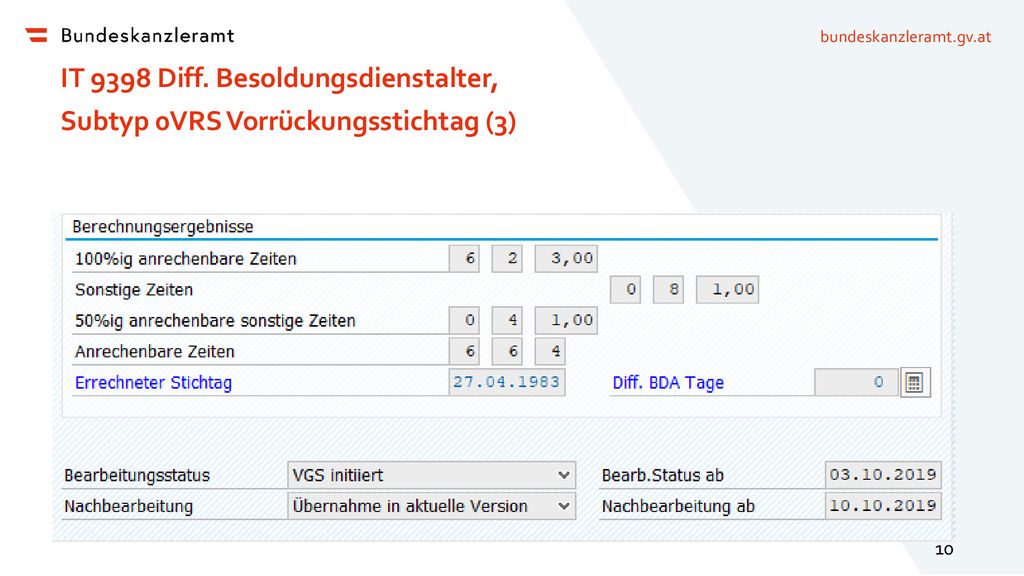Click the Anrechenbare Zeiten days field showing 4
This screenshot has height=576, width=1024.
click(550, 351)
